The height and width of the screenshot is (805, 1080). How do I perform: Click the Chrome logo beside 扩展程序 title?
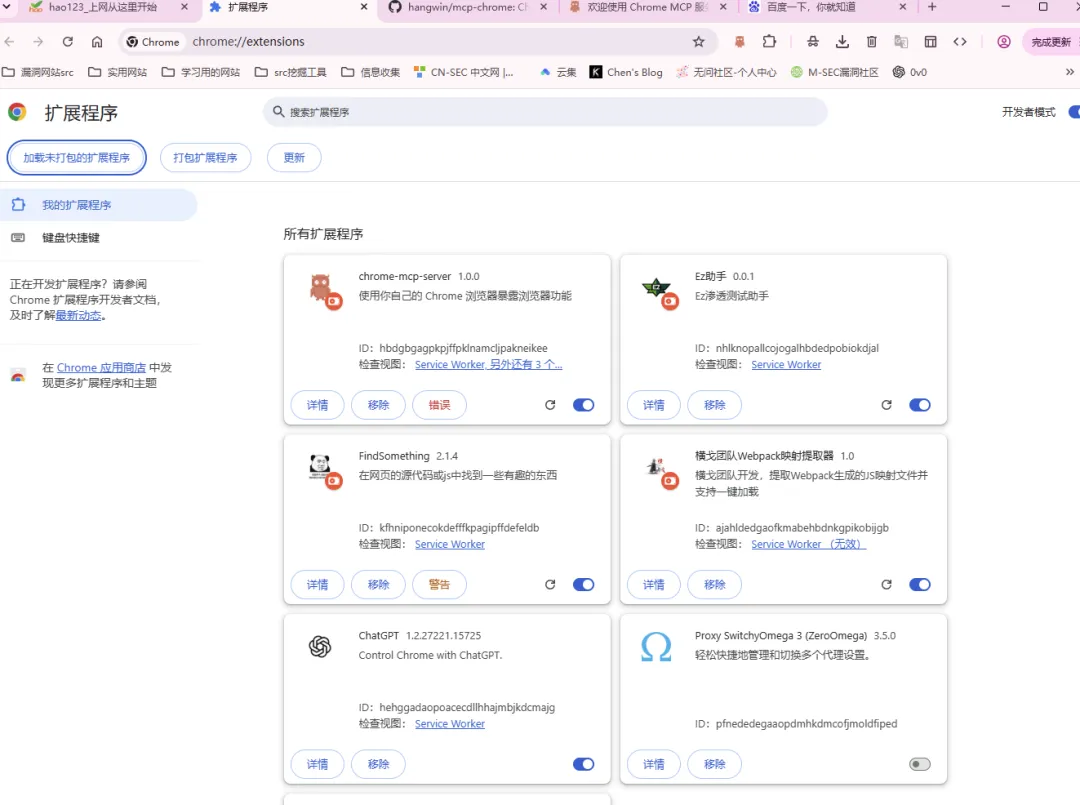[17, 112]
